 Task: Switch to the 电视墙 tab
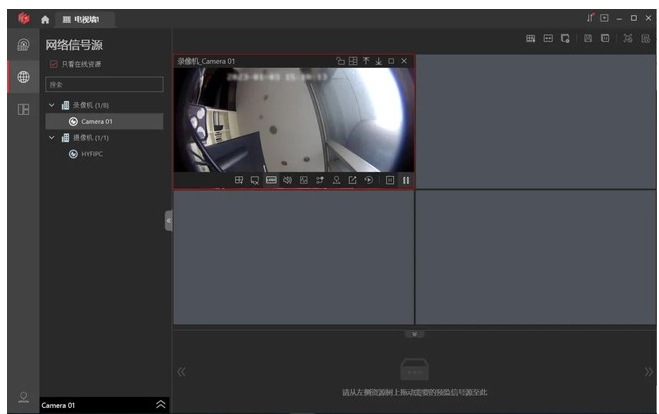click(82, 19)
